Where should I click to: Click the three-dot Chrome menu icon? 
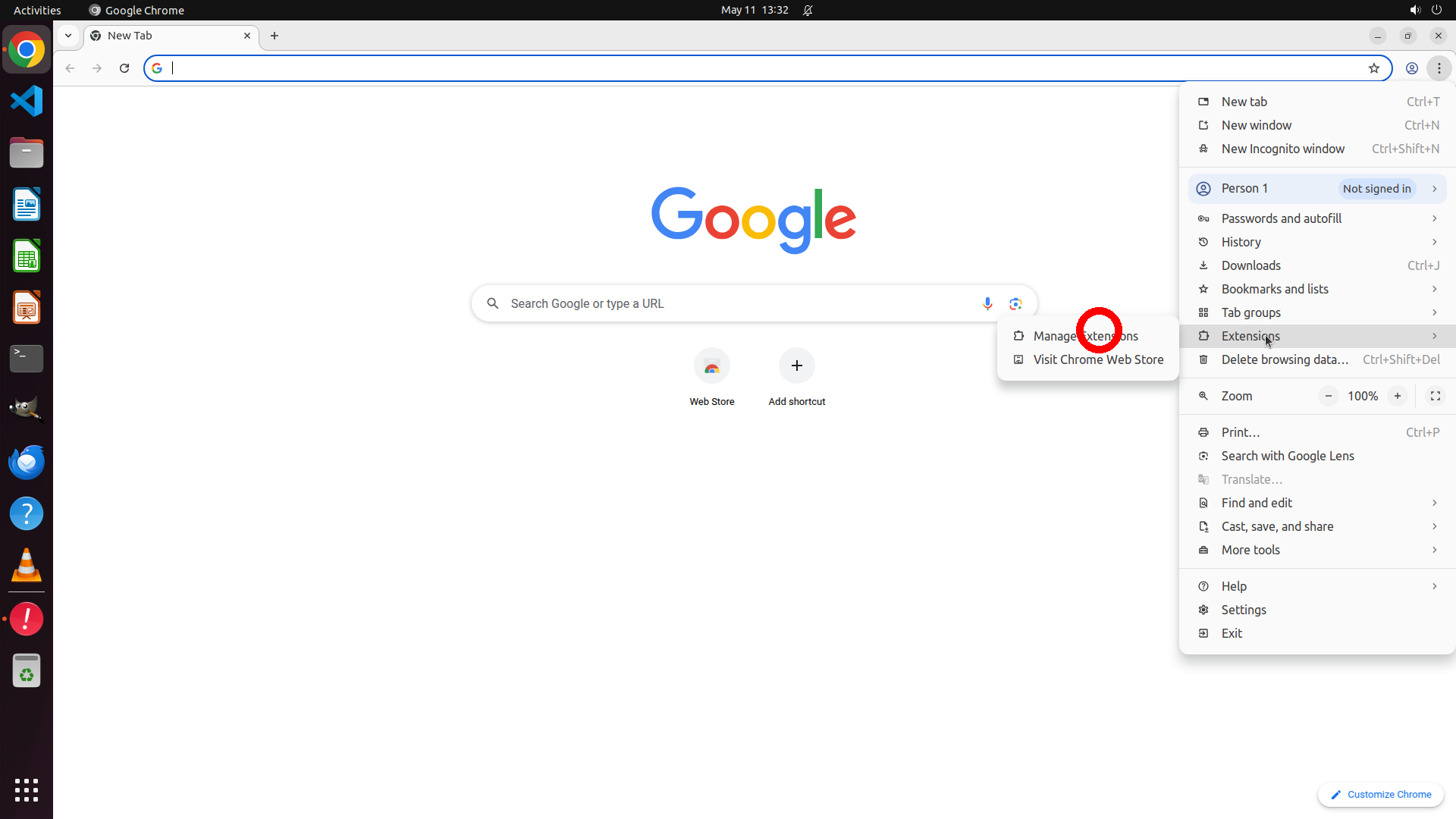[1439, 68]
